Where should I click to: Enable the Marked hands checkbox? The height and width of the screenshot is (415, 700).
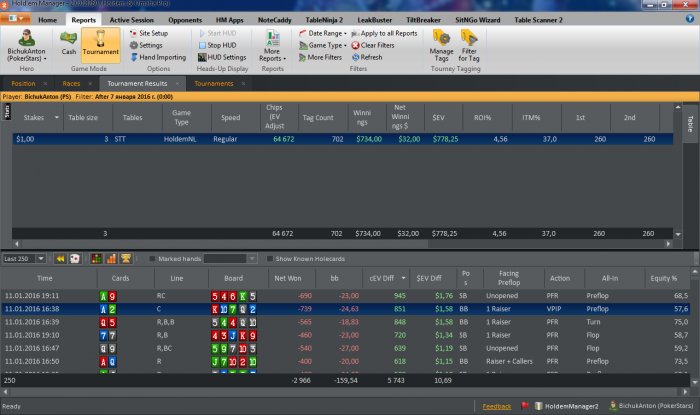pyautogui.click(x=152, y=258)
